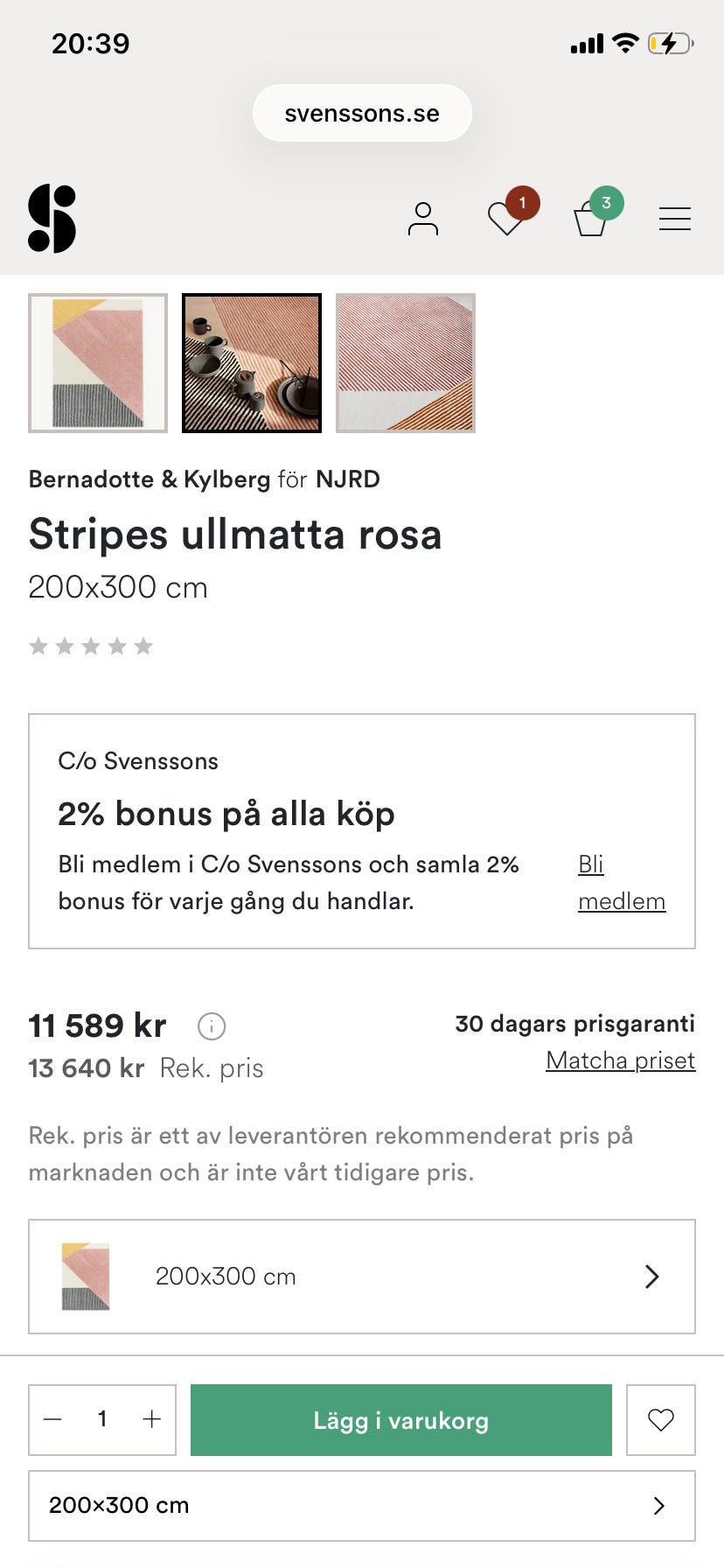Viewport: 724px width, 1568px height.
Task: Open the wishlist heart in header
Action: coord(505,219)
